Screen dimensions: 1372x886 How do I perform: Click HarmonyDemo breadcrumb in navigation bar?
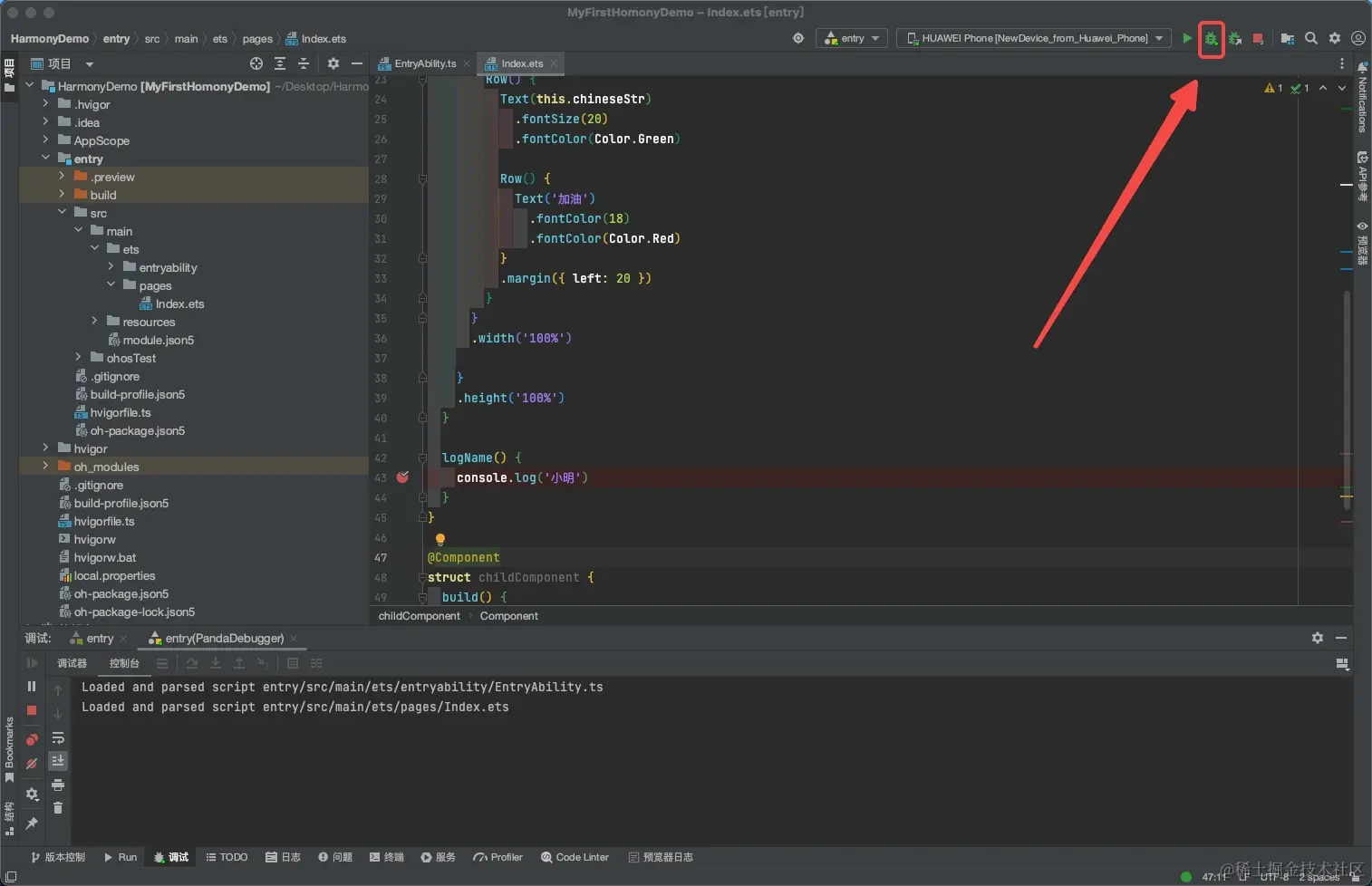pos(50,39)
